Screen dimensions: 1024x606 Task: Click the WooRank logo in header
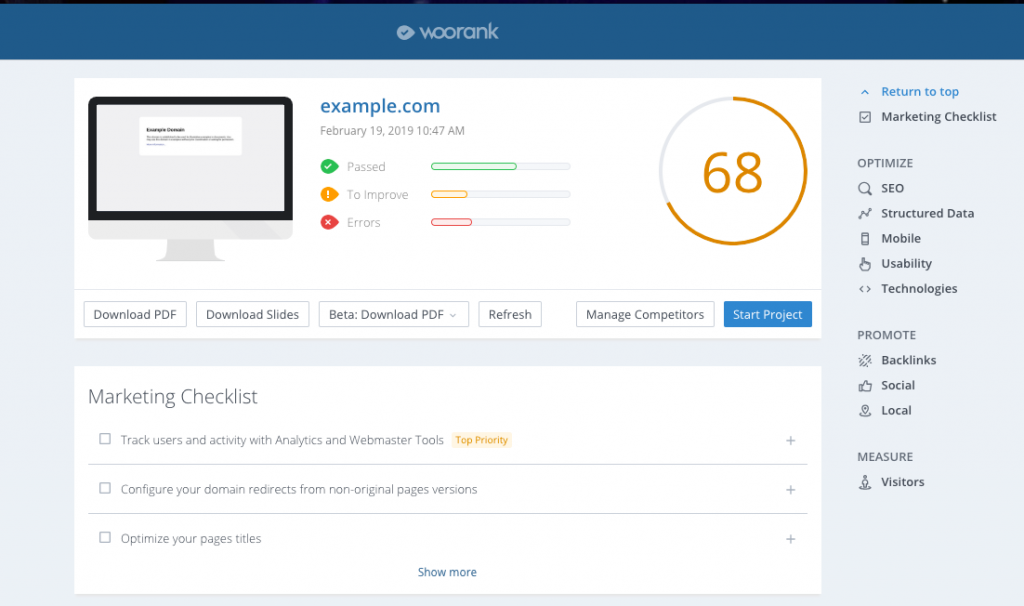[x=447, y=31]
